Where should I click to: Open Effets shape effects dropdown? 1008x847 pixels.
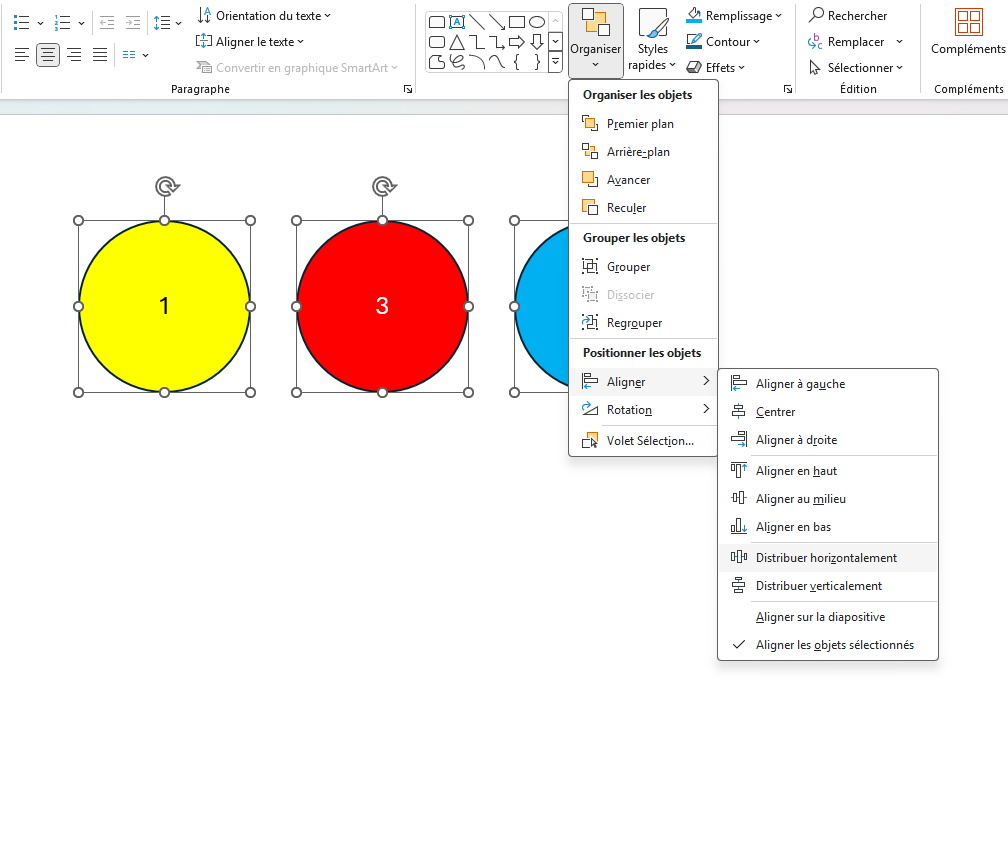(716, 67)
